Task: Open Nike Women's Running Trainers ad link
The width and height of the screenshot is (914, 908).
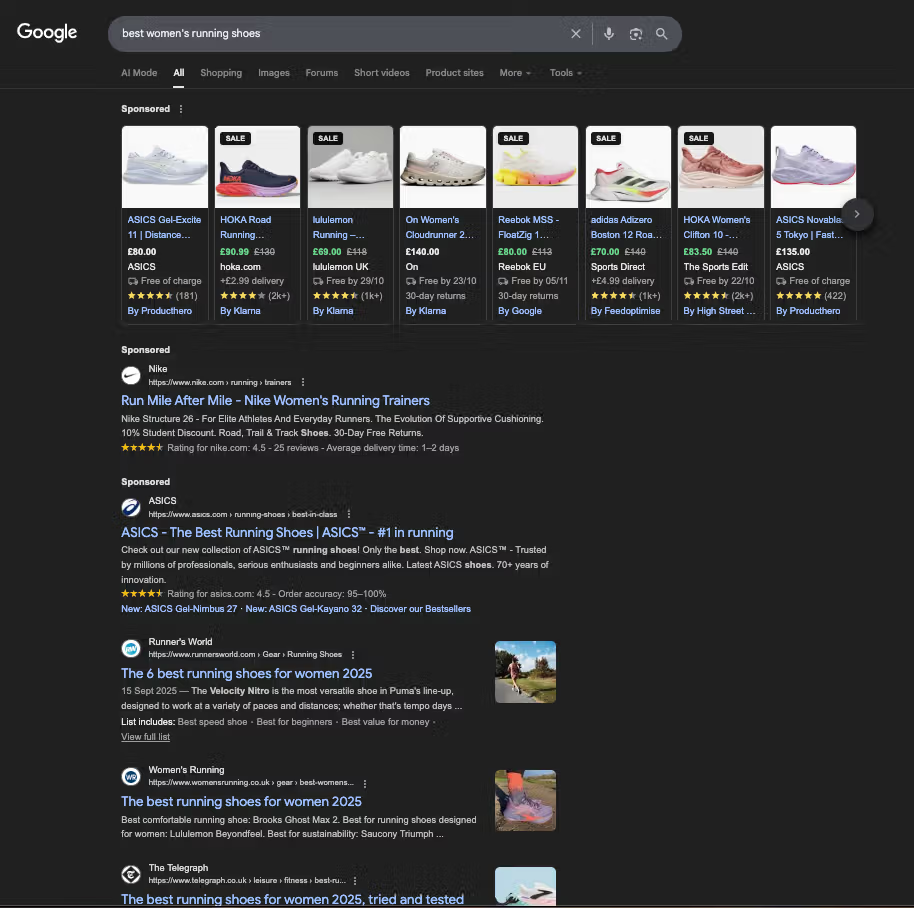Action: [275, 401]
